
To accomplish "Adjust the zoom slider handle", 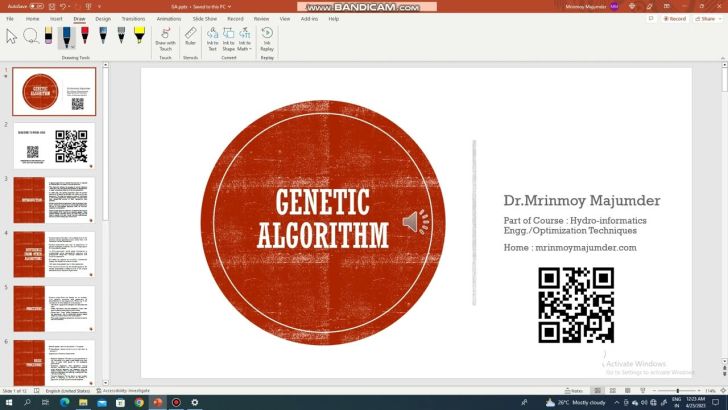I will [x=677, y=391].
